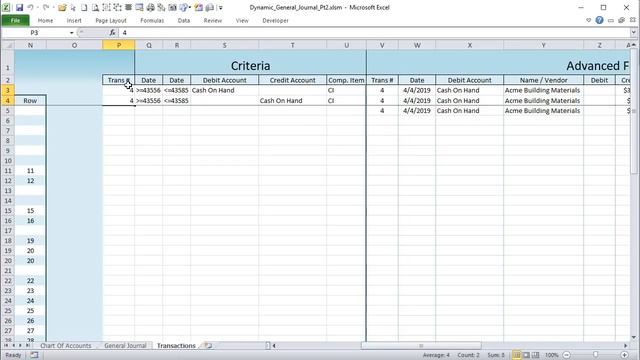Click the Credit Account criteria header cell
The height and width of the screenshot is (360, 640).
[x=292, y=80]
